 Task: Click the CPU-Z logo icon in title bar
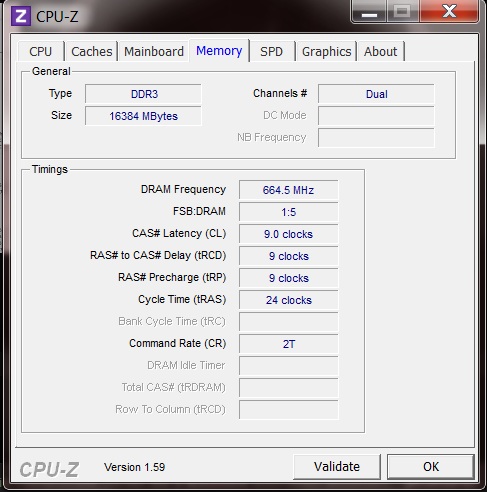21,16
